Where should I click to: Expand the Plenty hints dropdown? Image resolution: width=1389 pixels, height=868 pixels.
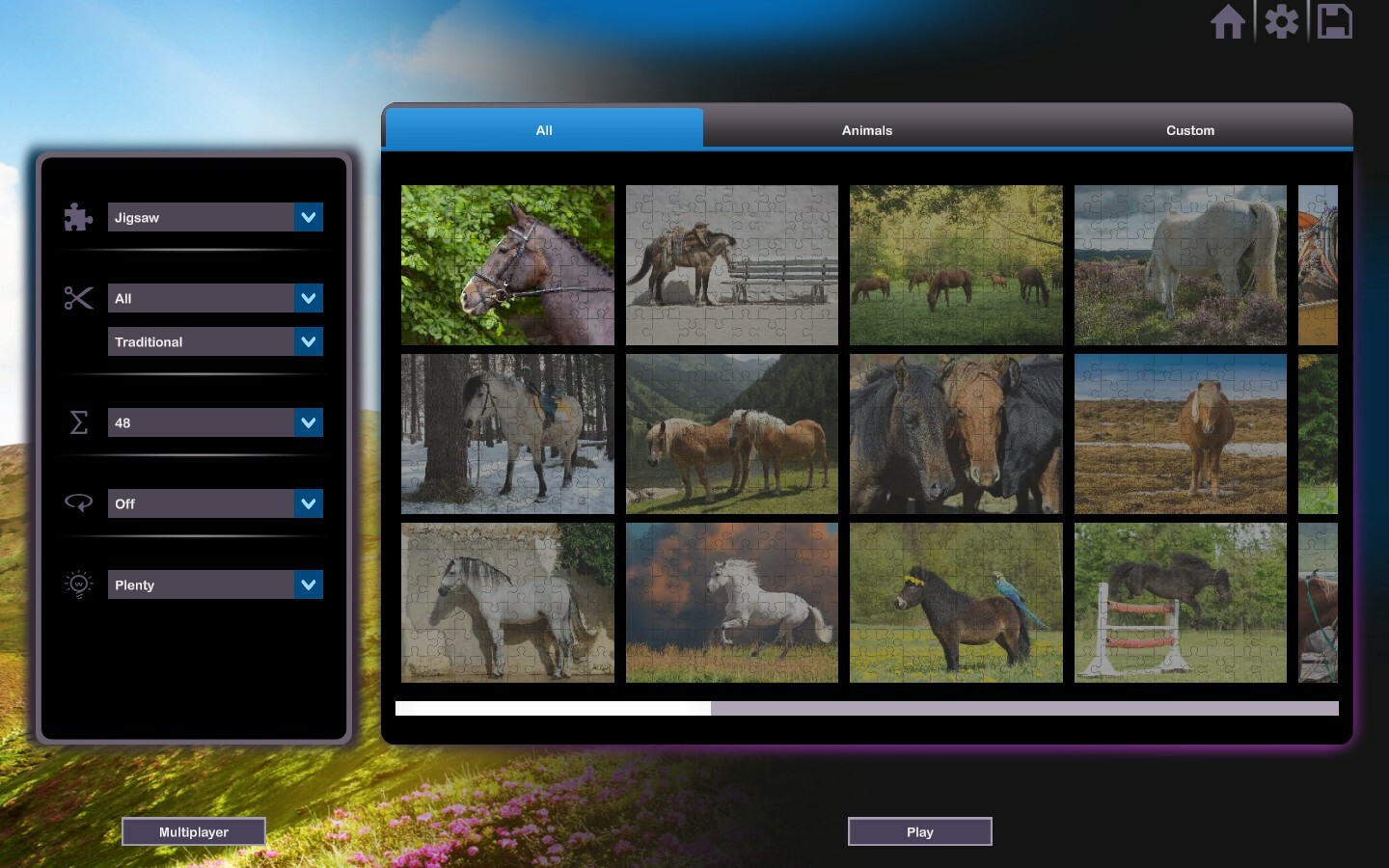pyautogui.click(x=215, y=584)
